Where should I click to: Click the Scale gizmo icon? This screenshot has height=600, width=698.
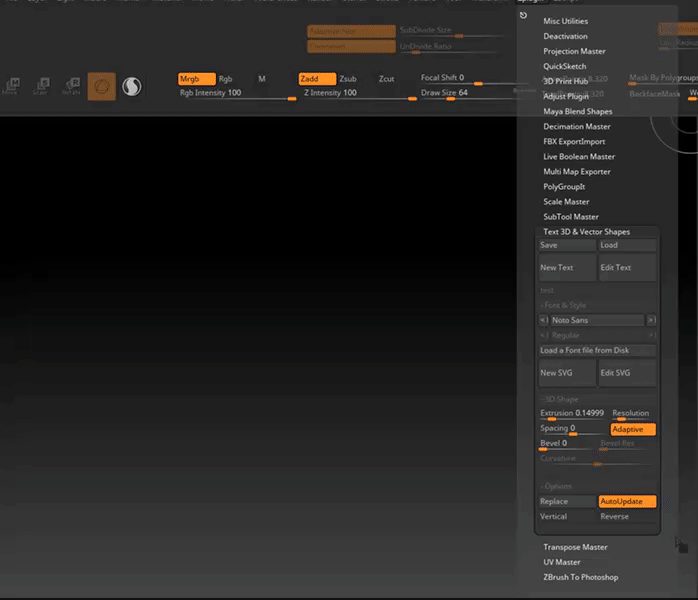pos(41,86)
